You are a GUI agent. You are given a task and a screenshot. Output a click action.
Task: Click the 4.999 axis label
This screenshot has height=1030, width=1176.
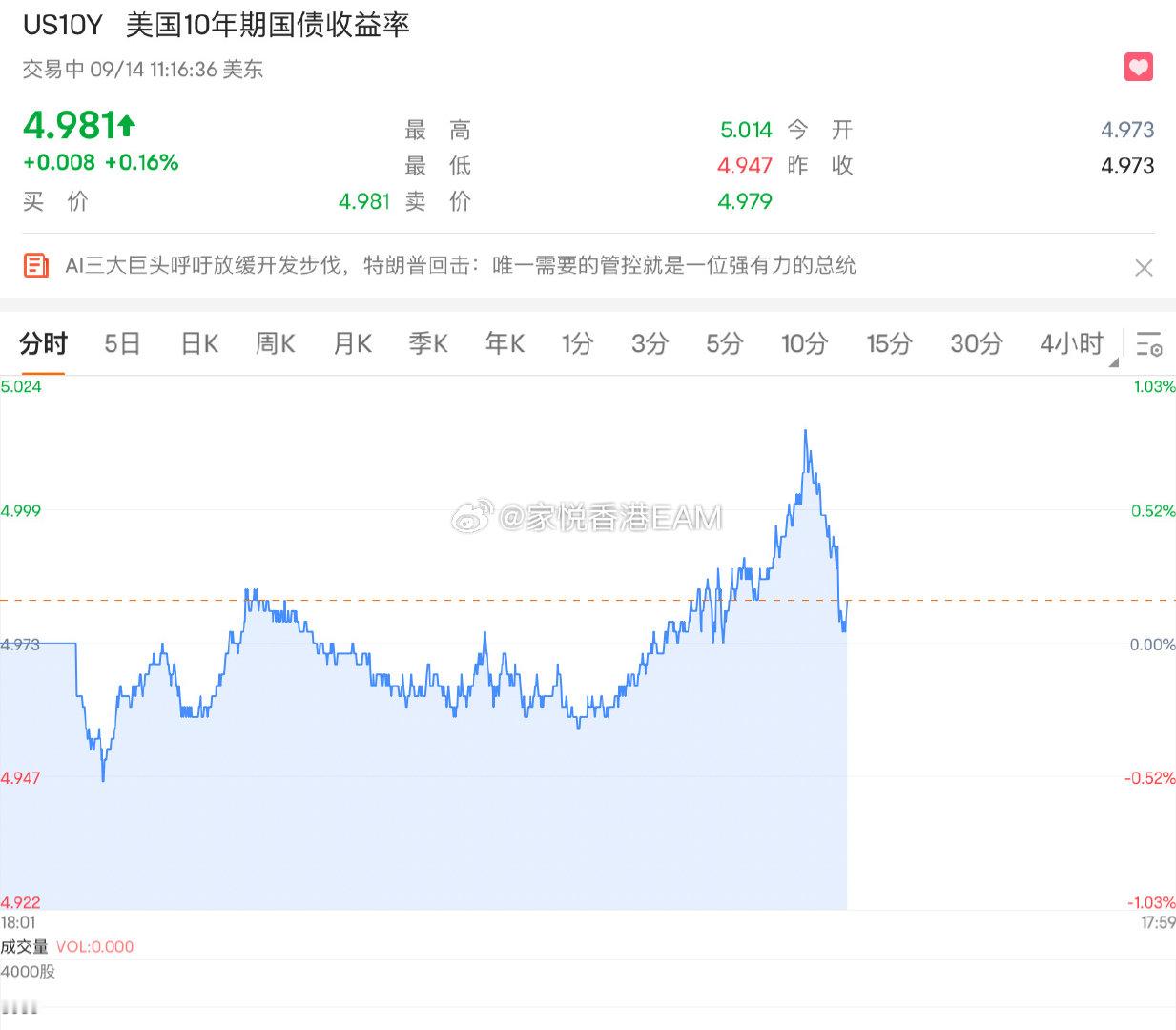(21, 510)
